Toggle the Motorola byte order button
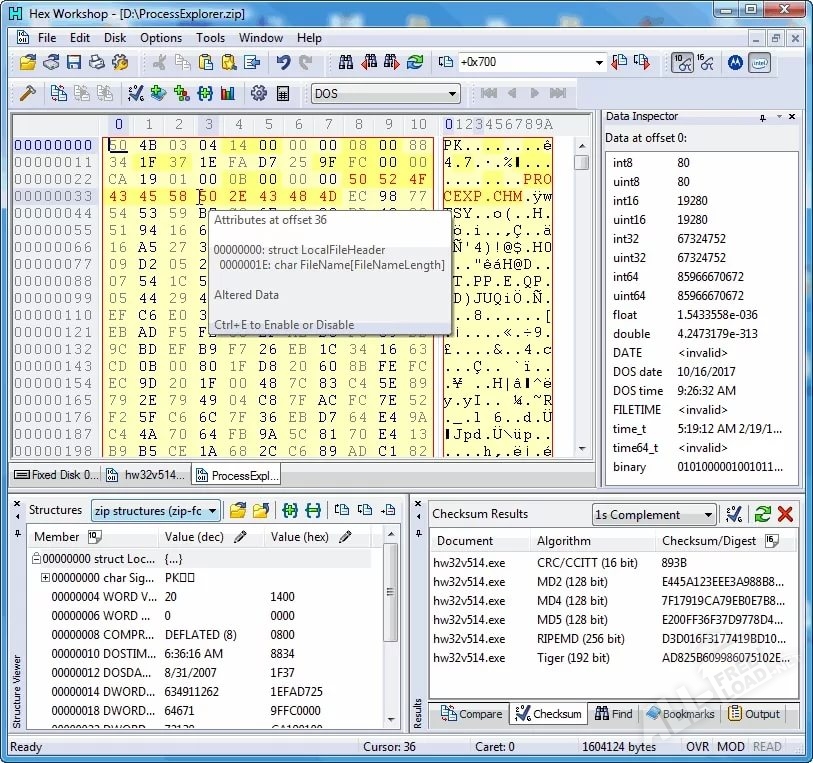813x763 pixels. [x=735, y=63]
